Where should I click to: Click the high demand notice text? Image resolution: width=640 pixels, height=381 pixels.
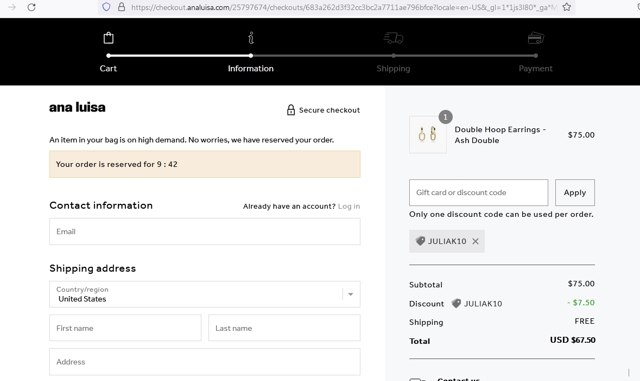tap(191, 140)
